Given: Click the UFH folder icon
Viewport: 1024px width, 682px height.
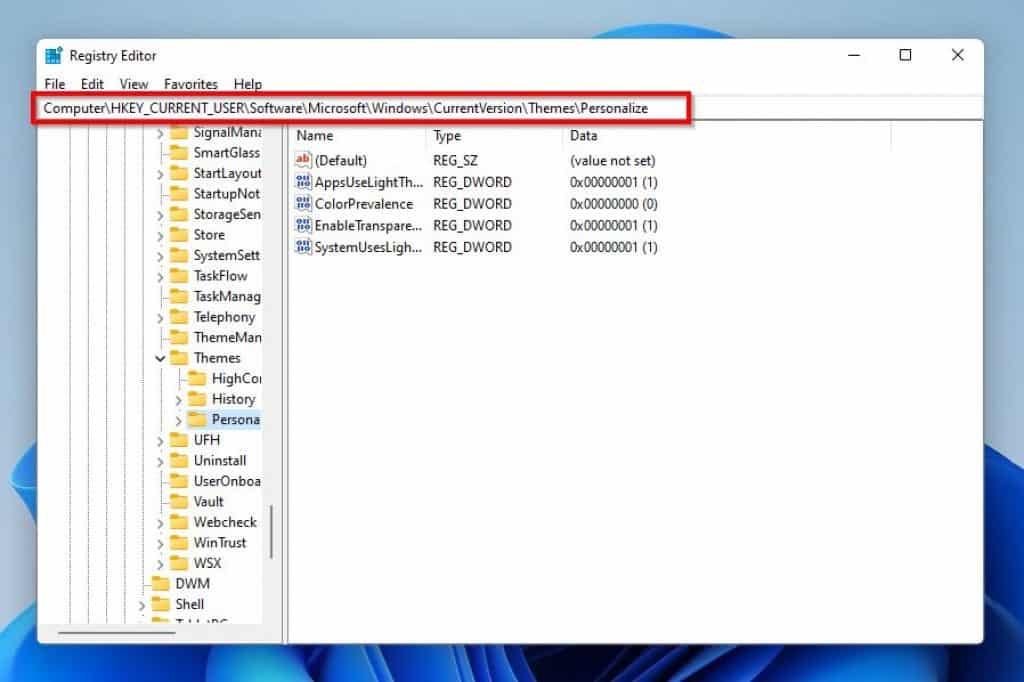Looking at the screenshot, I should click(179, 440).
